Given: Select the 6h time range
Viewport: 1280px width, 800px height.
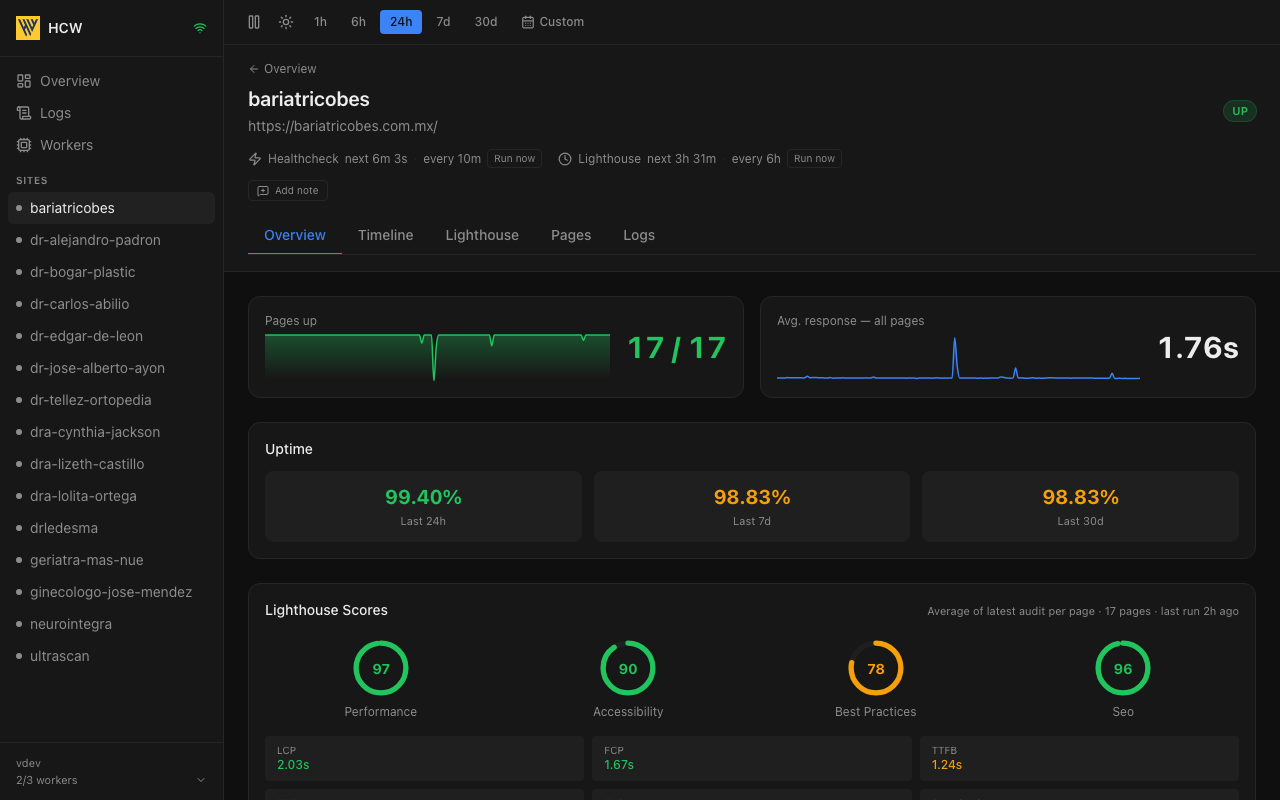Looking at the screenshot, I should click(x=358, y=22).
